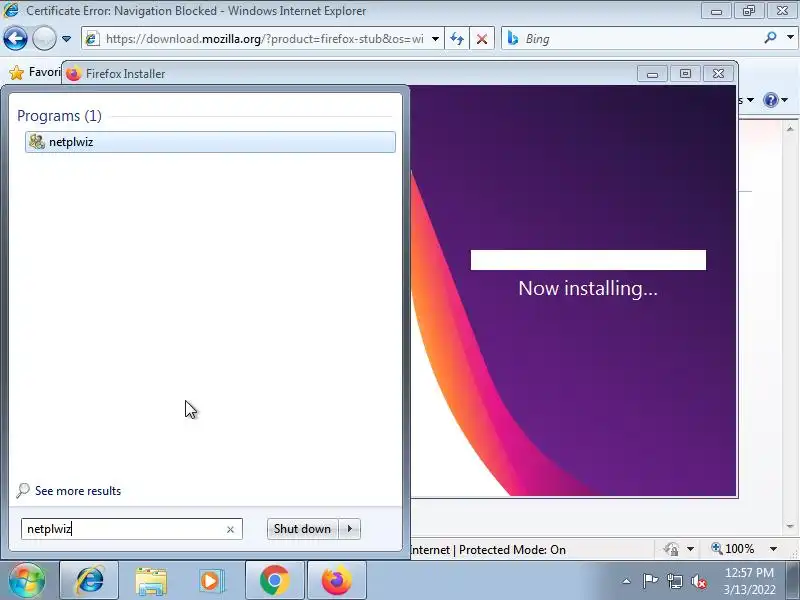Click the security report lock icon

(x=671, y=549)
